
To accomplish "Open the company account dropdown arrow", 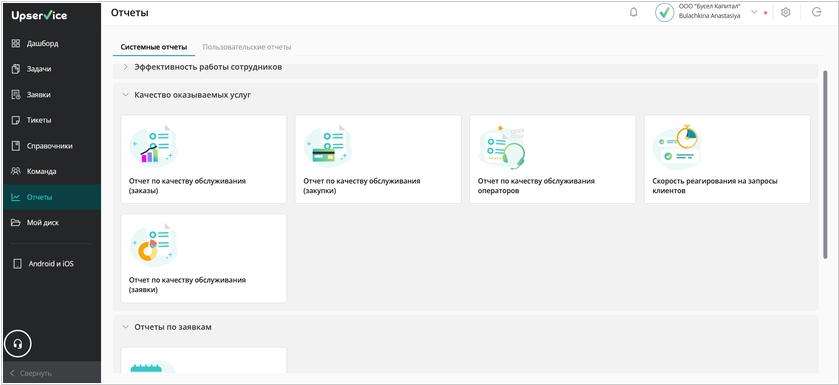I will 754,12.
